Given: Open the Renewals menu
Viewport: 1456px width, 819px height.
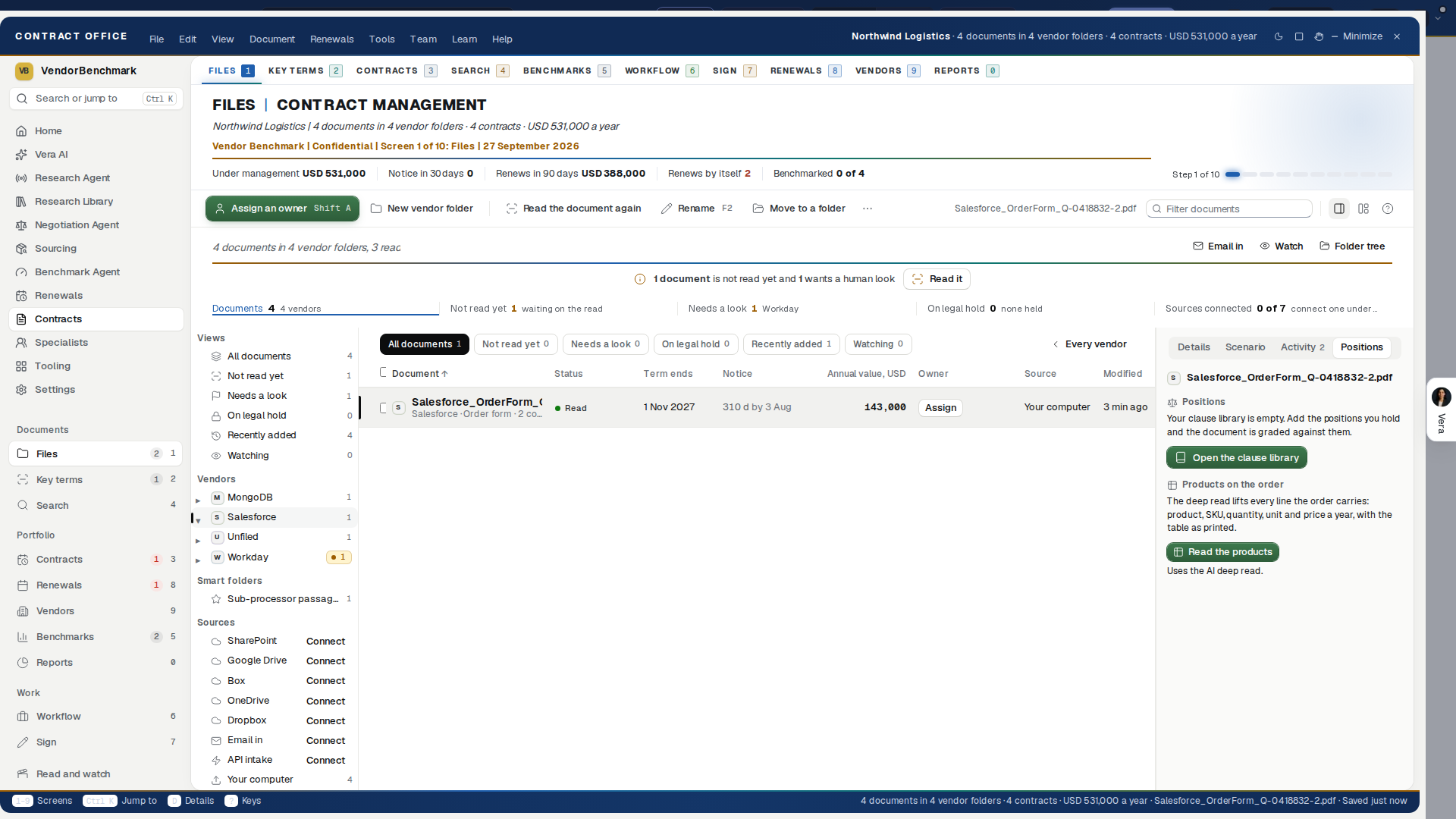Looking at the screenshot, I should pos(331,39).
